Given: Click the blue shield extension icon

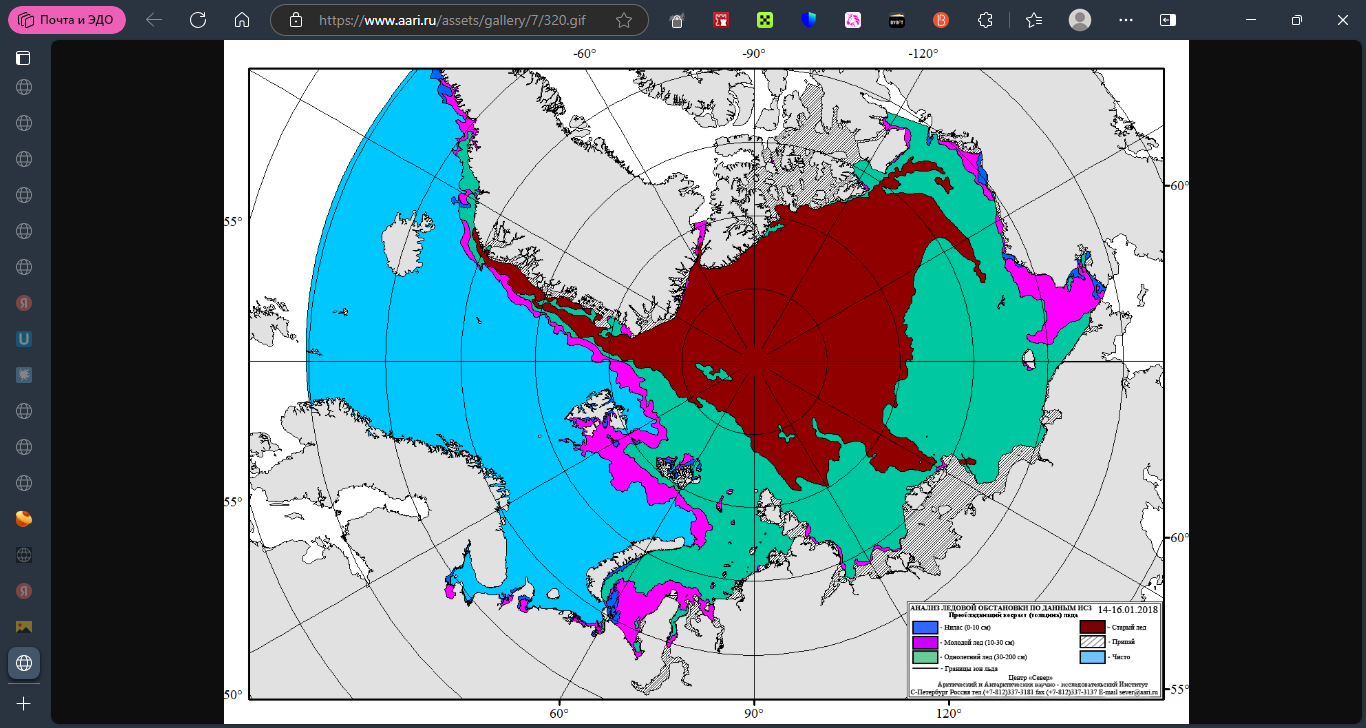Looking at the screenshot, I should 809,20.
